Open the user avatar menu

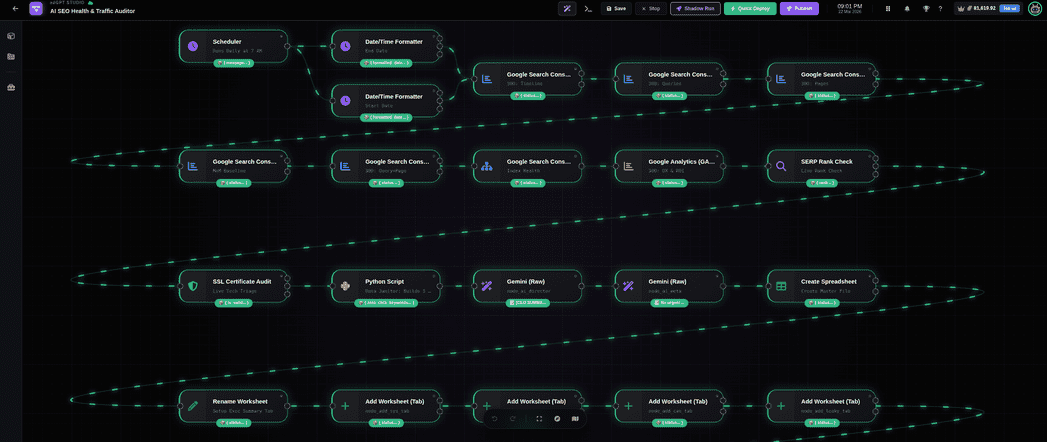1035,8
